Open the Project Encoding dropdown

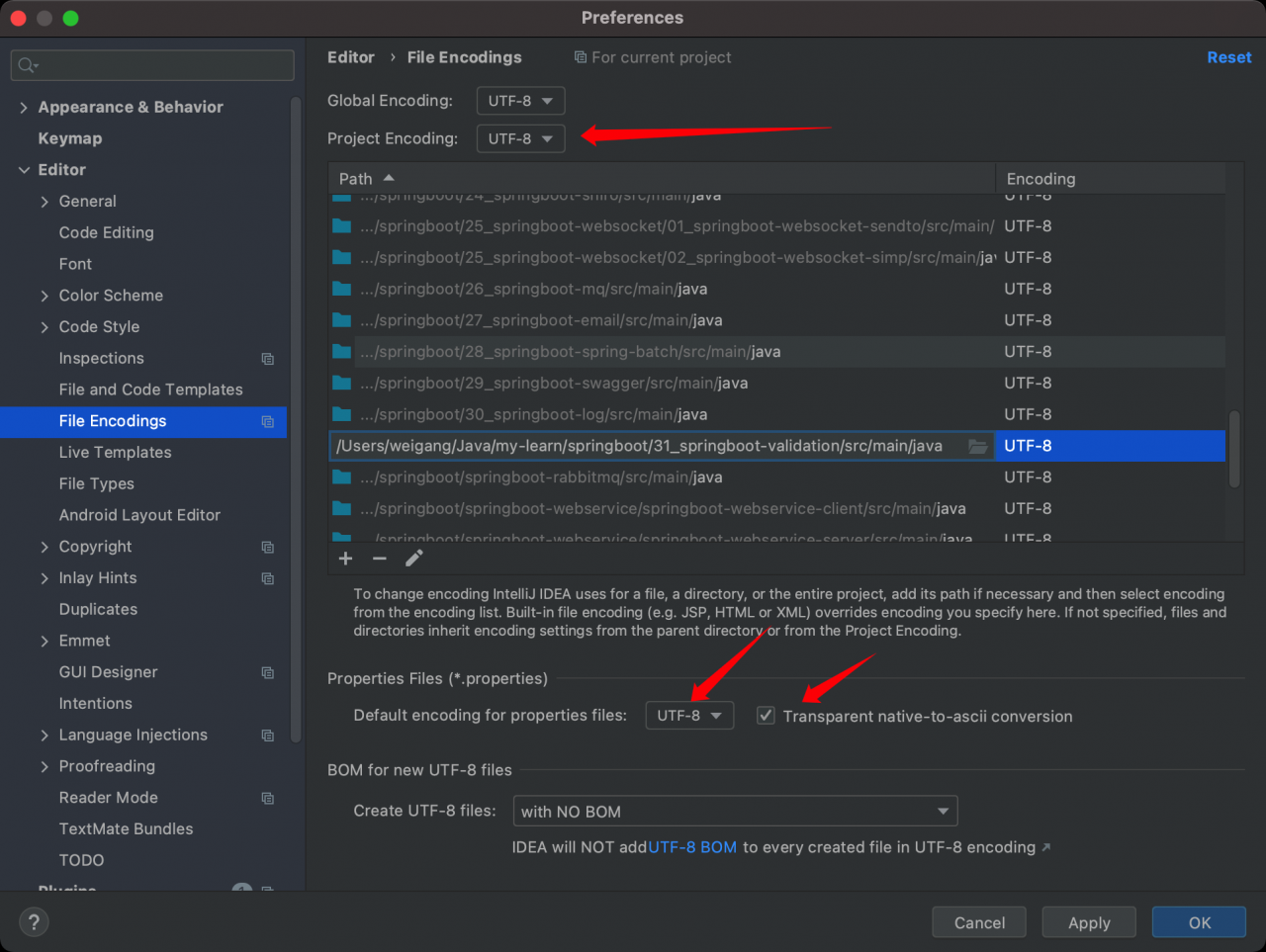[520, 139]
